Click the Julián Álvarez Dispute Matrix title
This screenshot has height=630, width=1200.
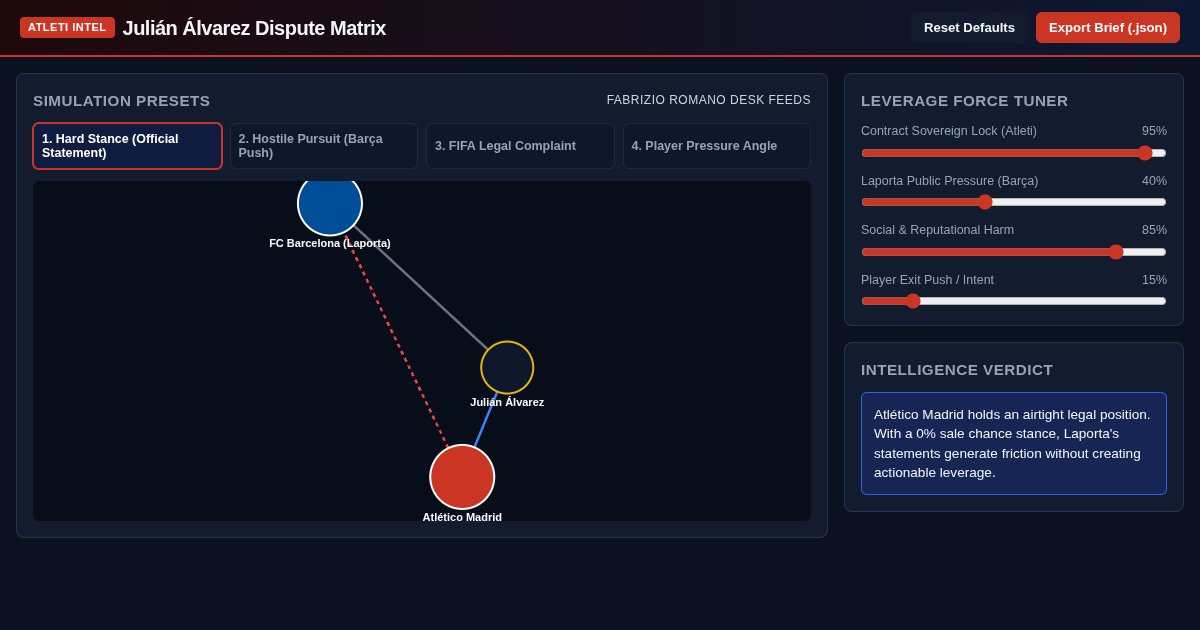pyautogui.click(x=254, y=28)
